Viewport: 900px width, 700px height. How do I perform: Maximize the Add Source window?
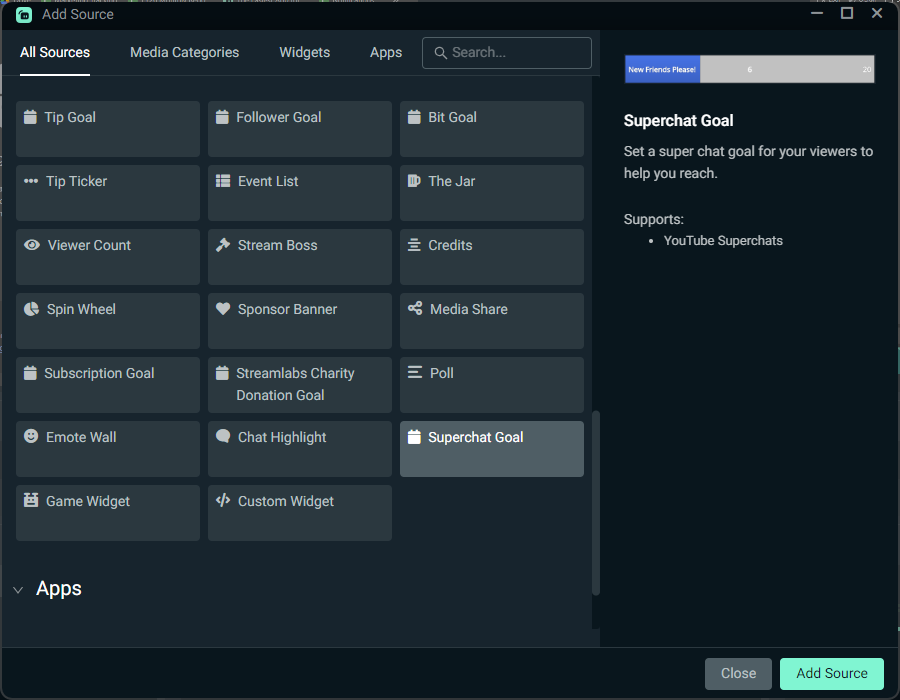tap(847, 13)
